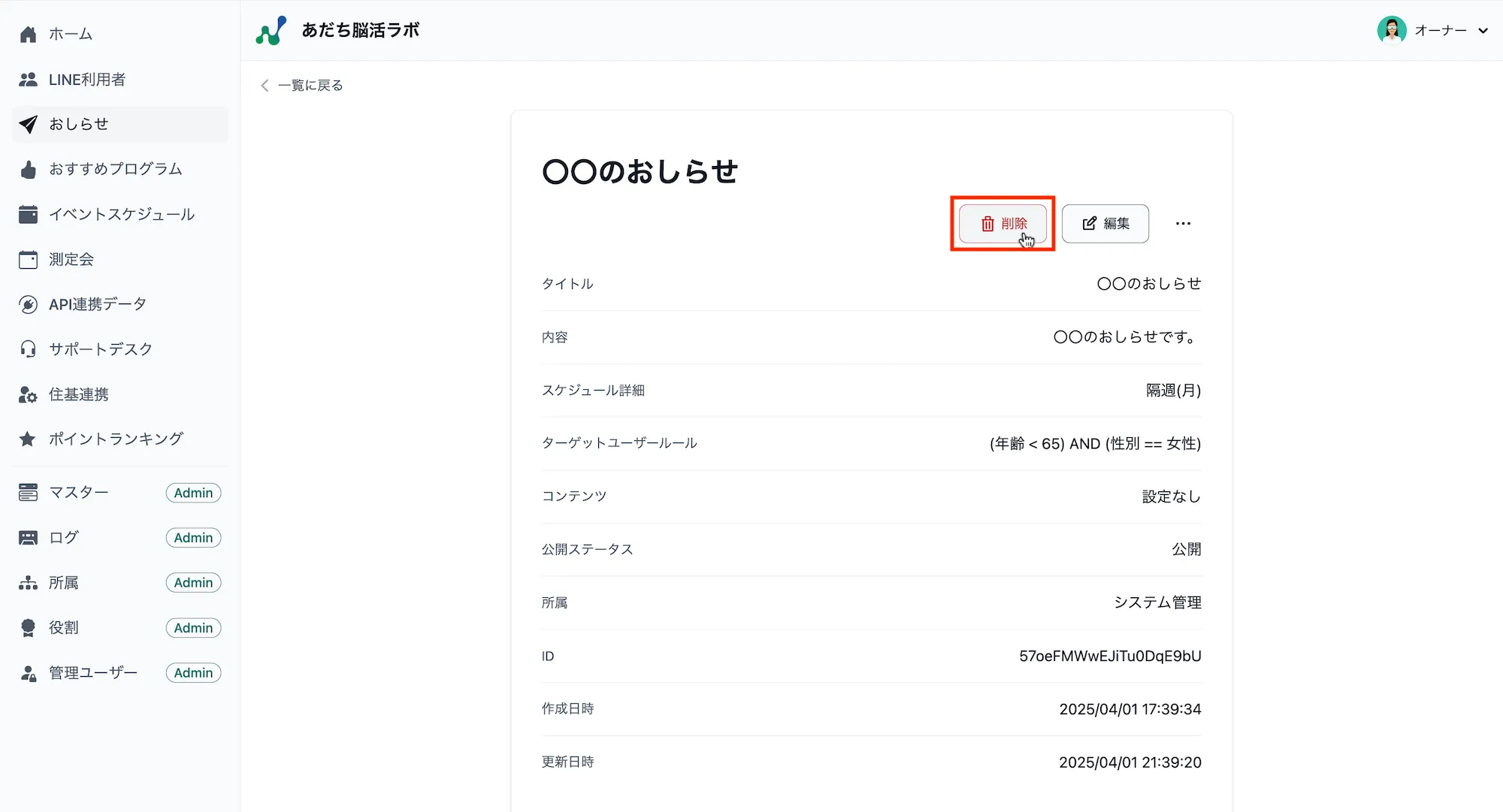Click the おしらせ paper plane icon

click(28, 124)
